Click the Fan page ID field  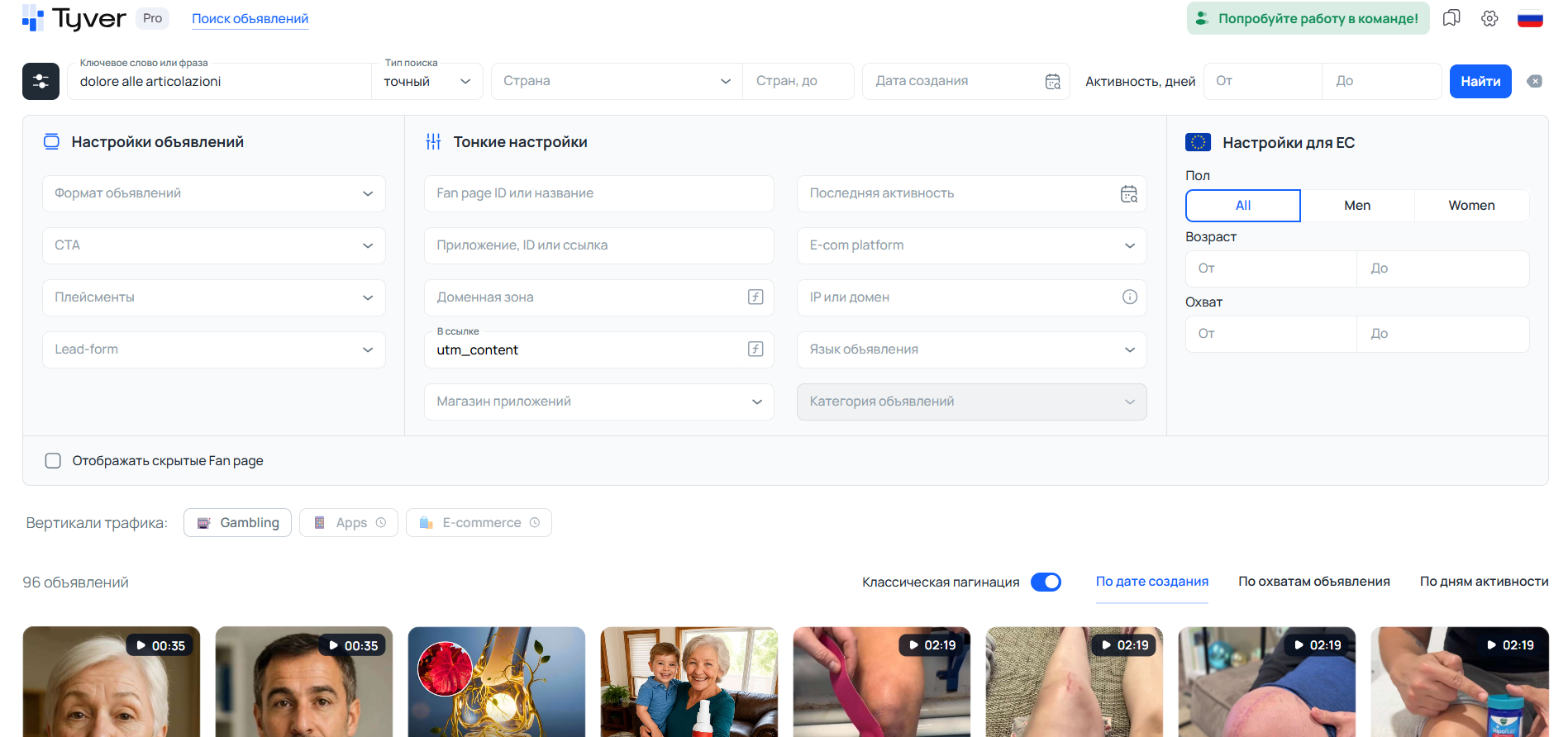click(x=599, y=193)
